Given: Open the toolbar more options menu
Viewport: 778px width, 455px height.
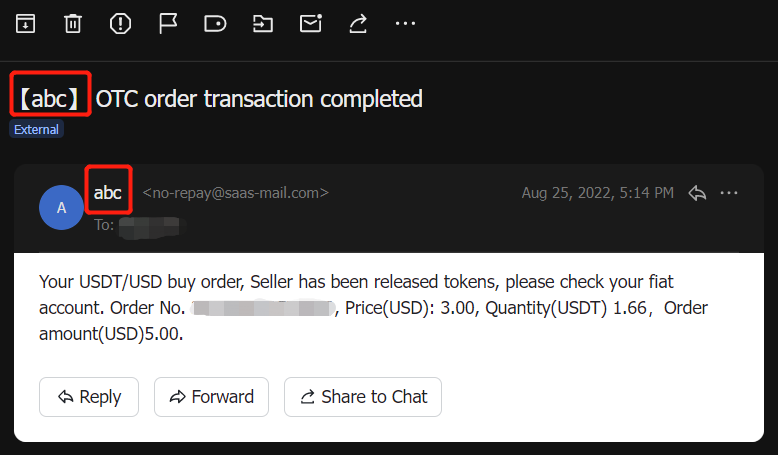Looking at the screenshot, I should (x=405, y=23).
